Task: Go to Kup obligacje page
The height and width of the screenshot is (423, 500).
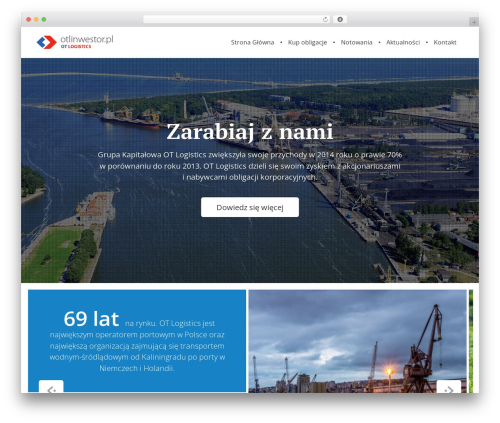Action: click(x=307, y=42)
